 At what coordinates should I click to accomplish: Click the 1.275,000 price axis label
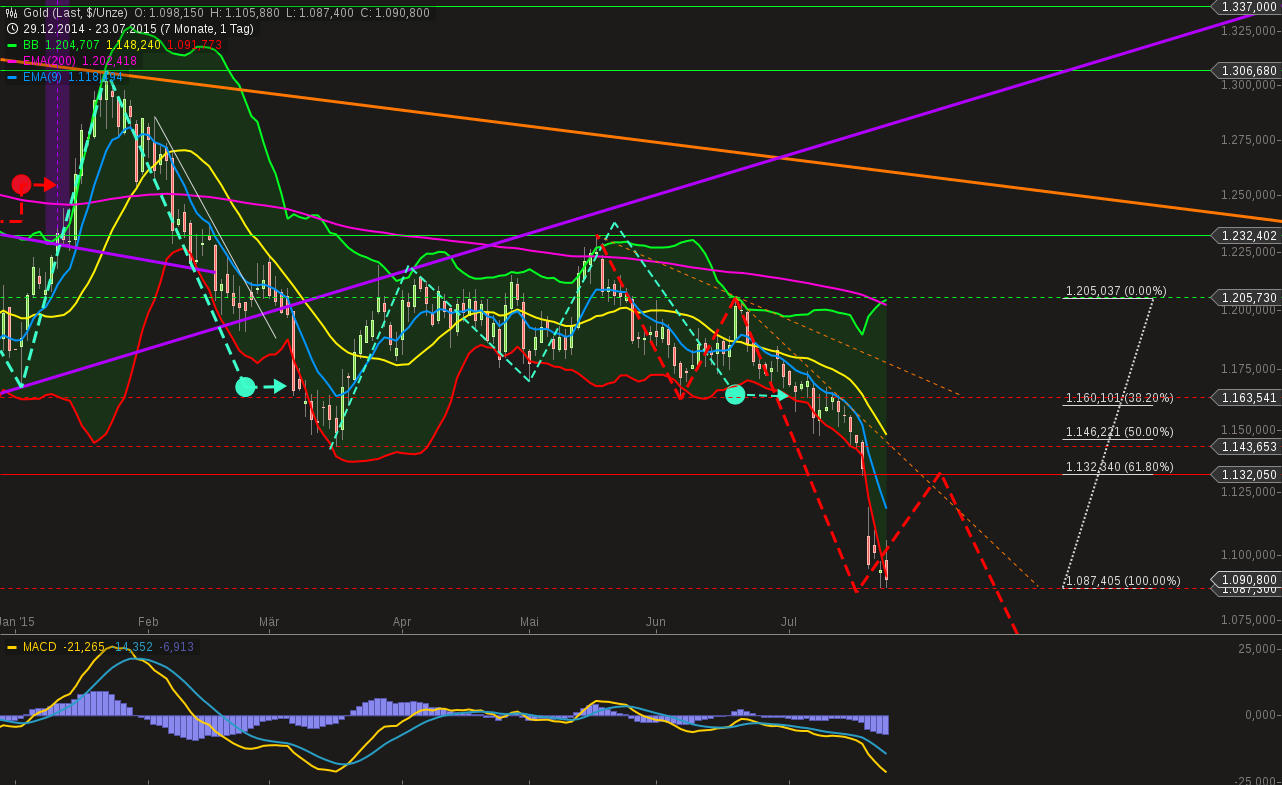pos(1250,140)
